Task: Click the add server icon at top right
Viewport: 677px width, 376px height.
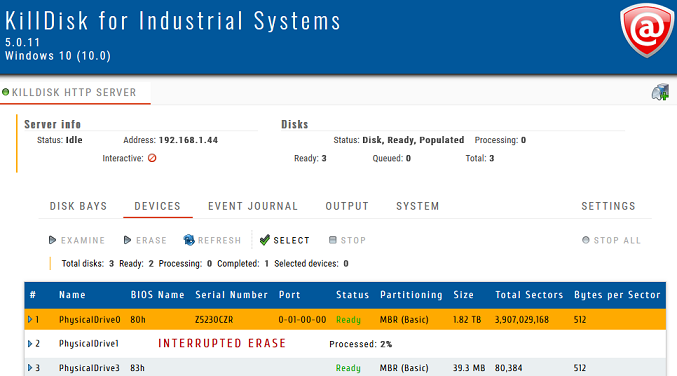Action: point(660,92)
